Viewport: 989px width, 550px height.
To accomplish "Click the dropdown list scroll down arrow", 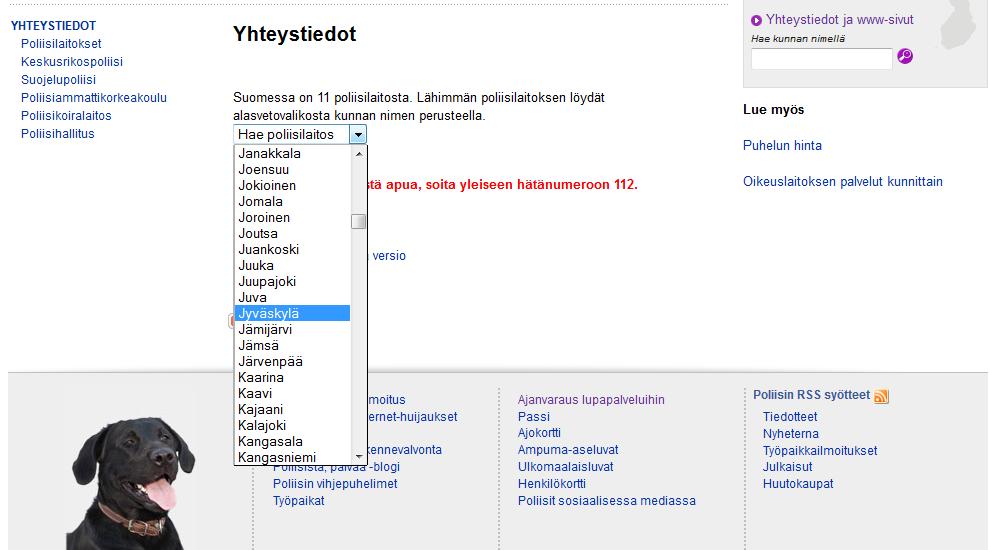I will click(x=359, y=457).
